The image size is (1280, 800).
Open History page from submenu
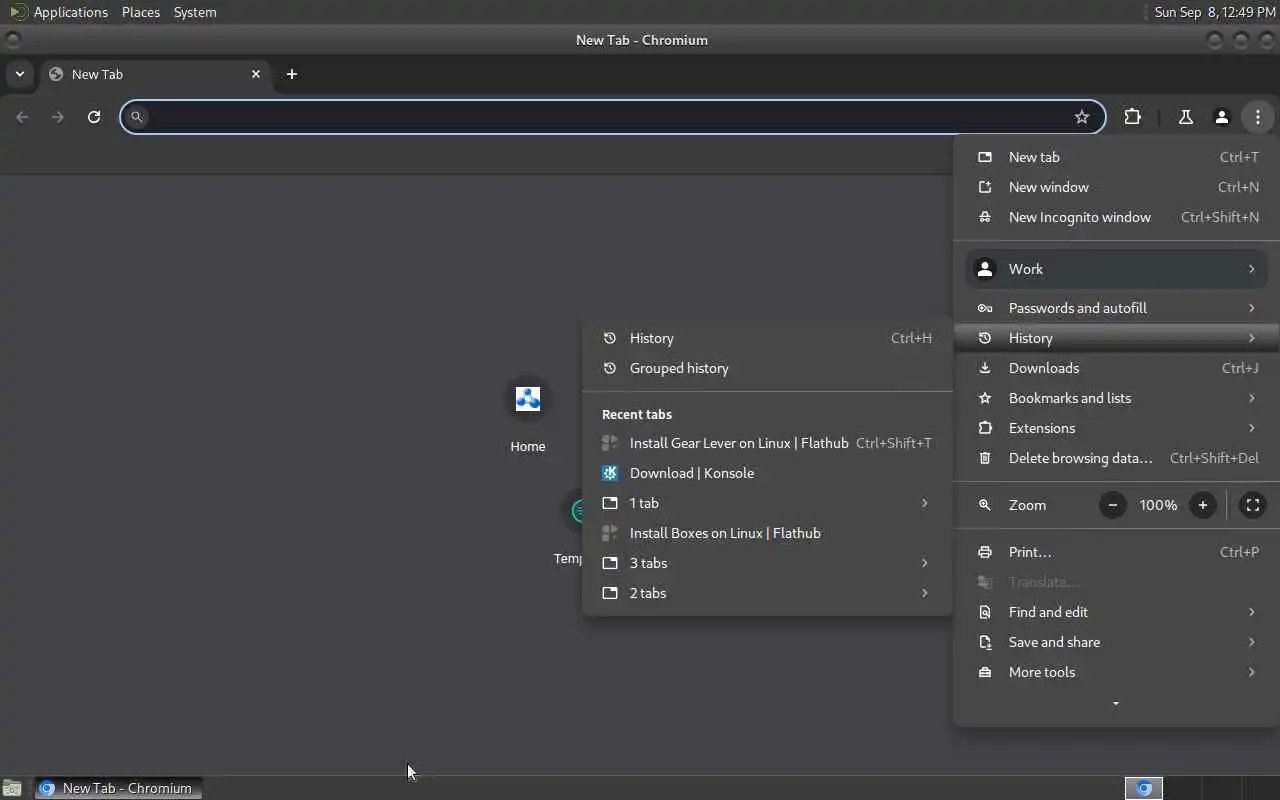coord(767,338)
